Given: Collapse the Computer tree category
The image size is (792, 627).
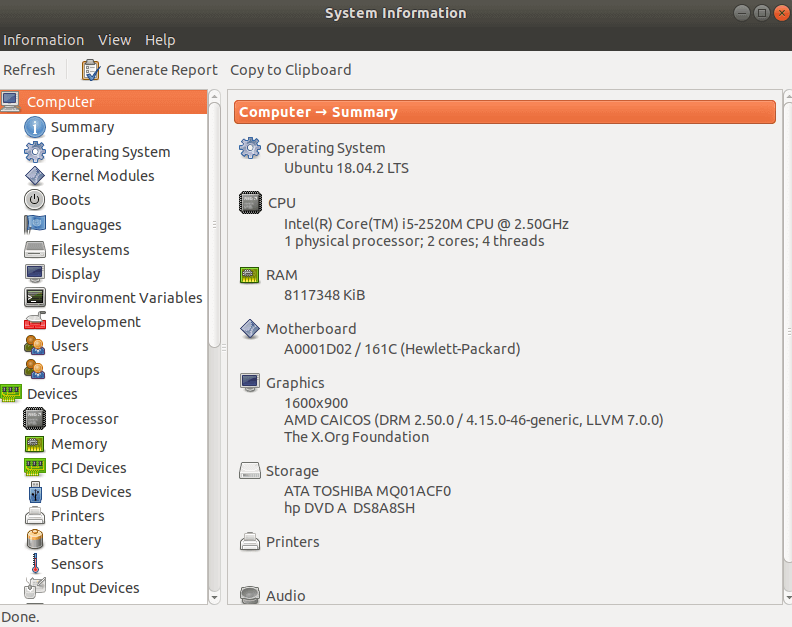Looking at the screenshot, I should click(60, 102).
